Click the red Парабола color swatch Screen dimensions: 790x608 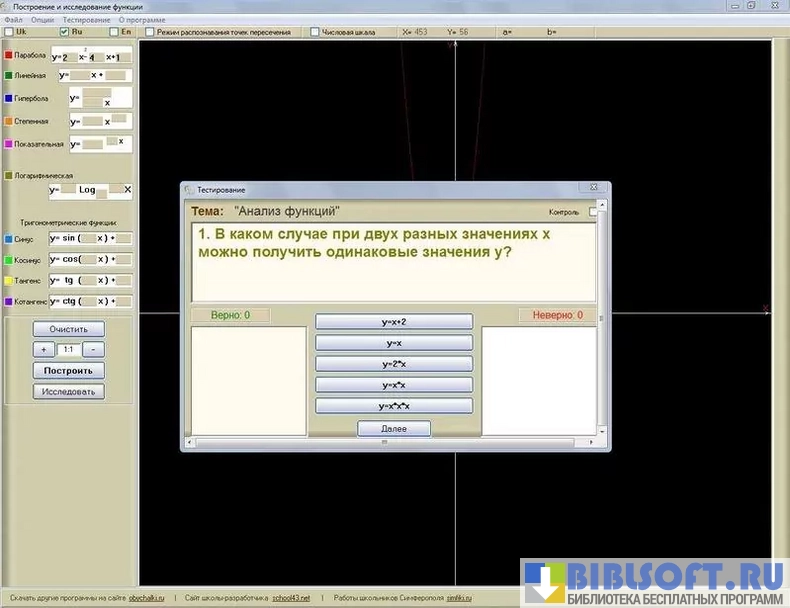(x=8, y=56)
